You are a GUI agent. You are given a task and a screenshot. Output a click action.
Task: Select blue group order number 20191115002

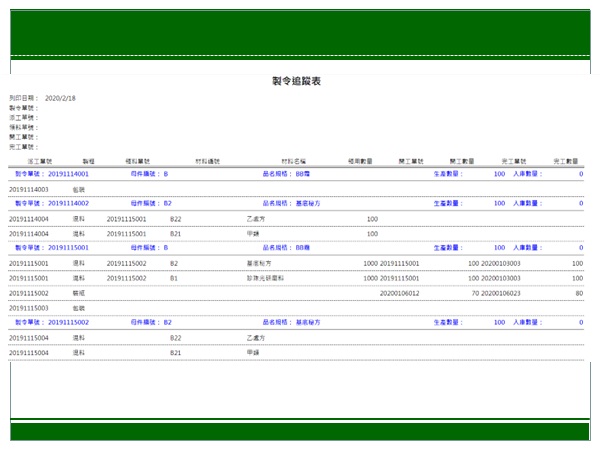click(68, 322)
